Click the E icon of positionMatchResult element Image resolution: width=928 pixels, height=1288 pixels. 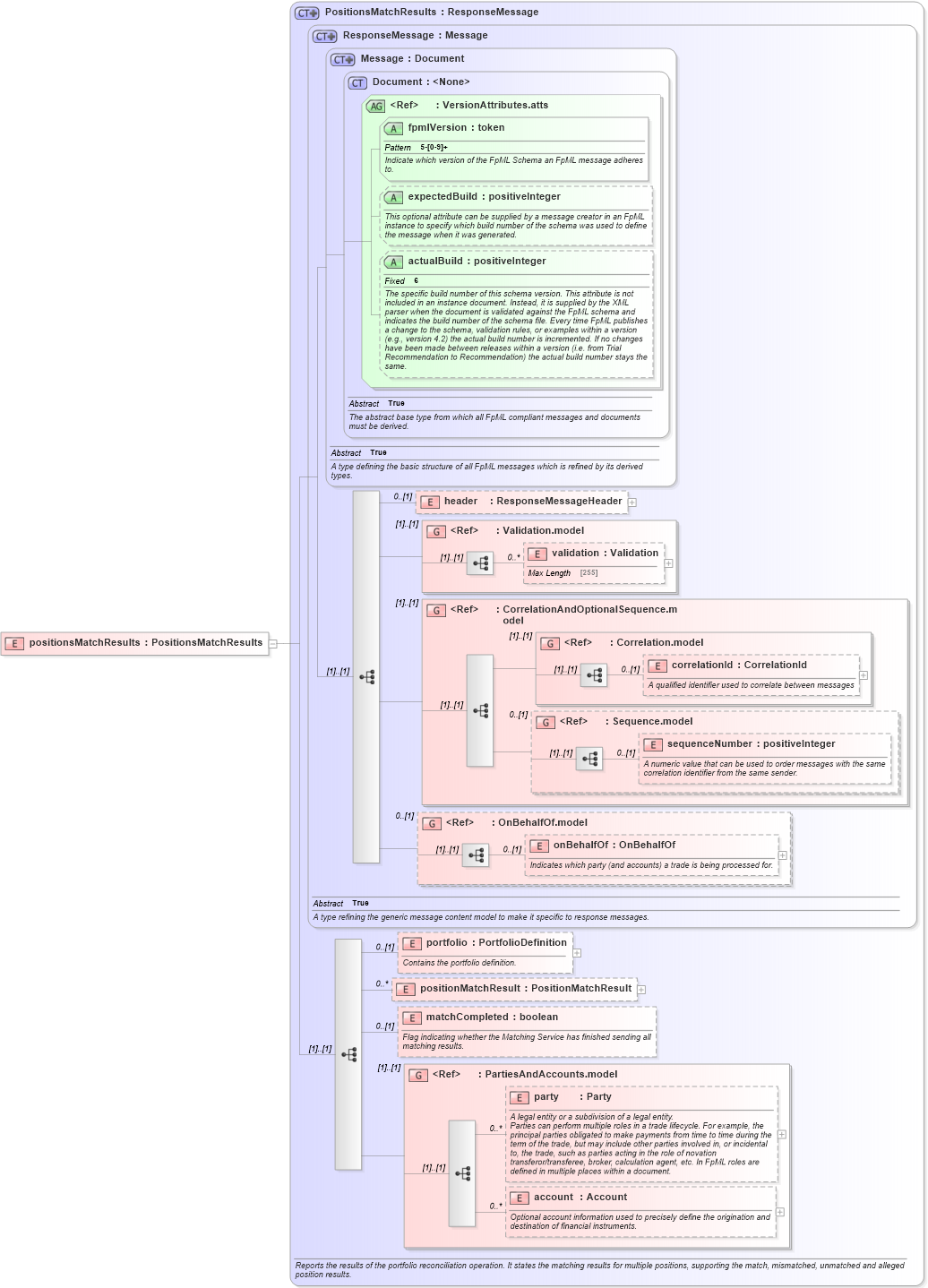(x=406, y=989)
